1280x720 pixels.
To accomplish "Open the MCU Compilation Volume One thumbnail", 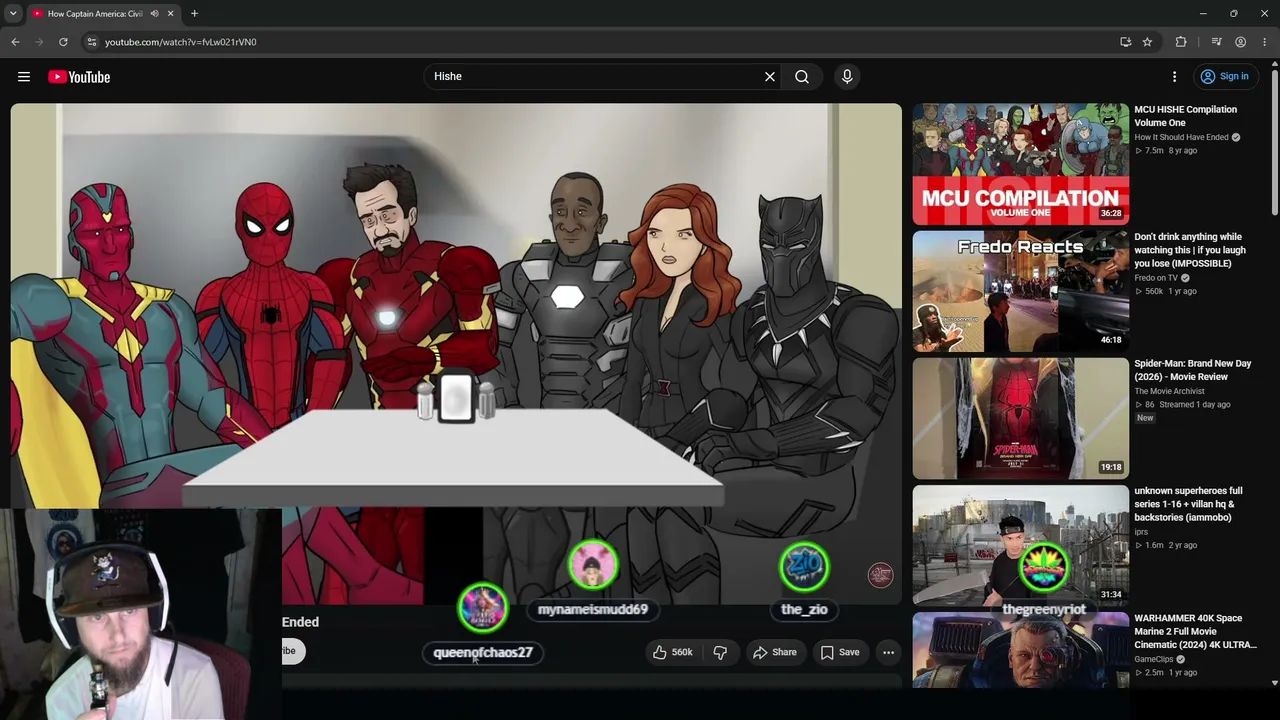I will pos(1020,164).
